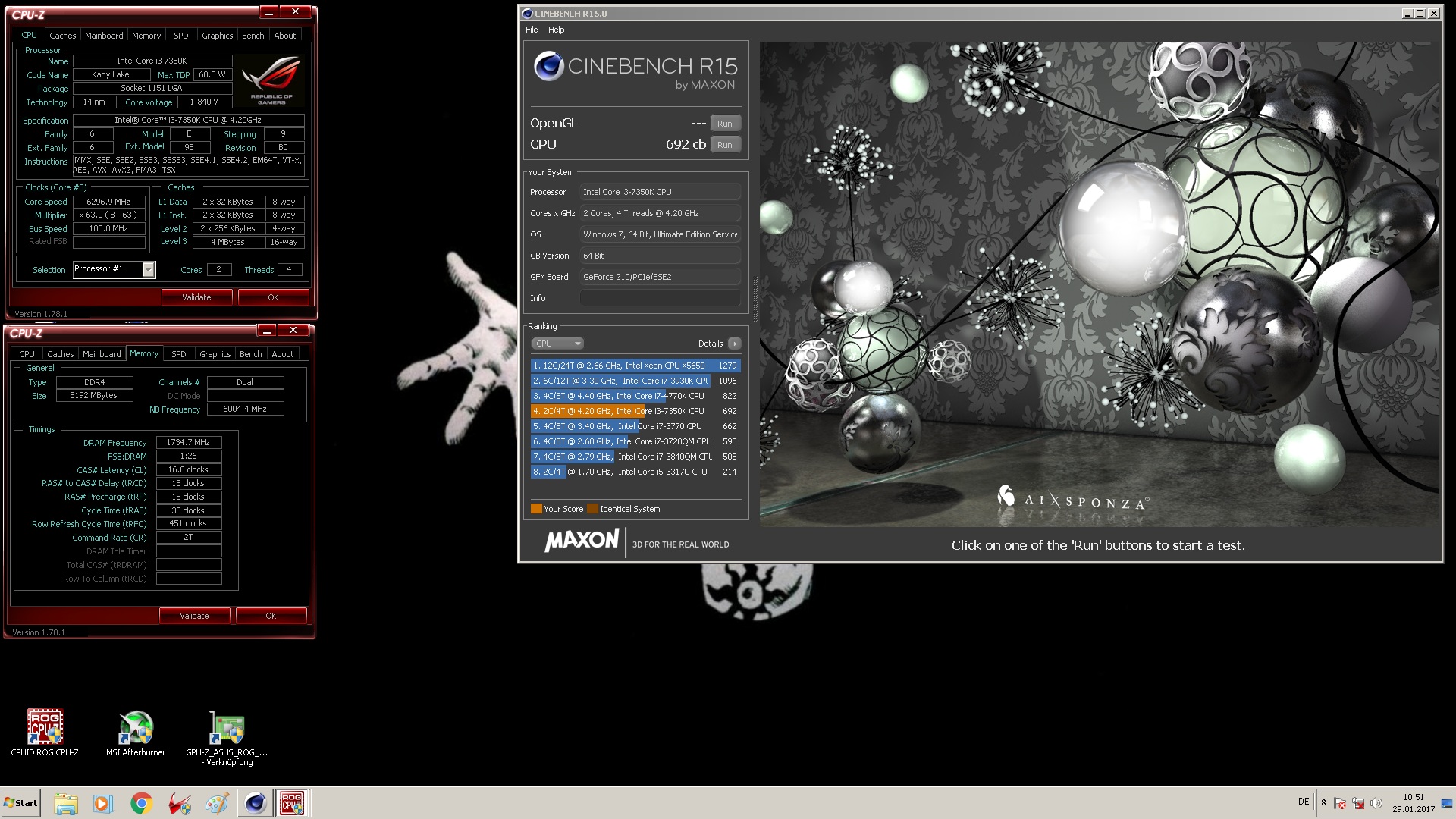Screen dimensions: 1456x819
Task: Select ranking row Xeon CPU X5650
Action: click(x=635, y=366)
